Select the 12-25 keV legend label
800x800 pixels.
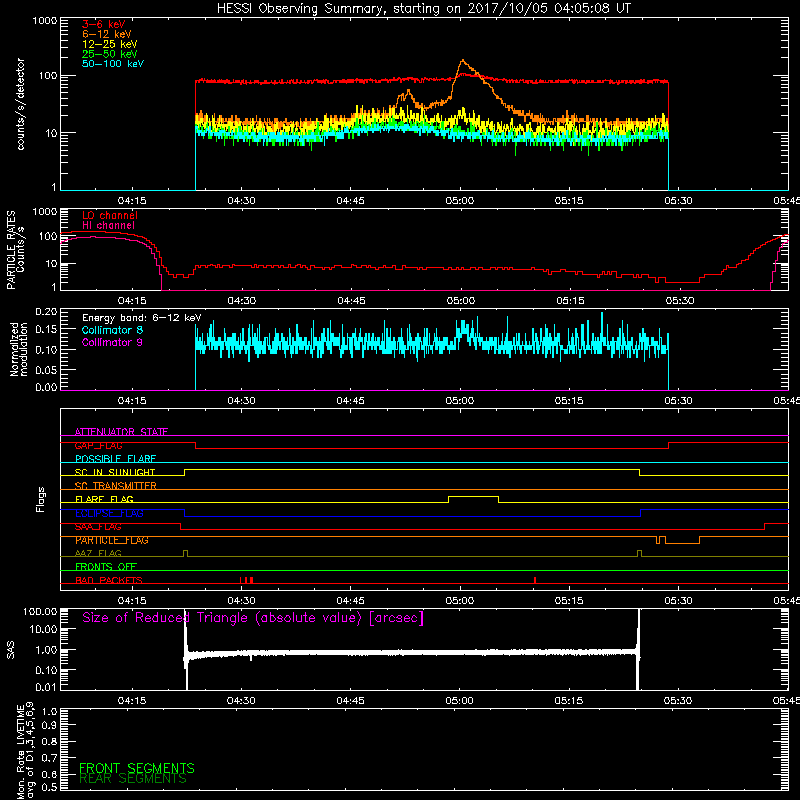[x=110, y=44]
